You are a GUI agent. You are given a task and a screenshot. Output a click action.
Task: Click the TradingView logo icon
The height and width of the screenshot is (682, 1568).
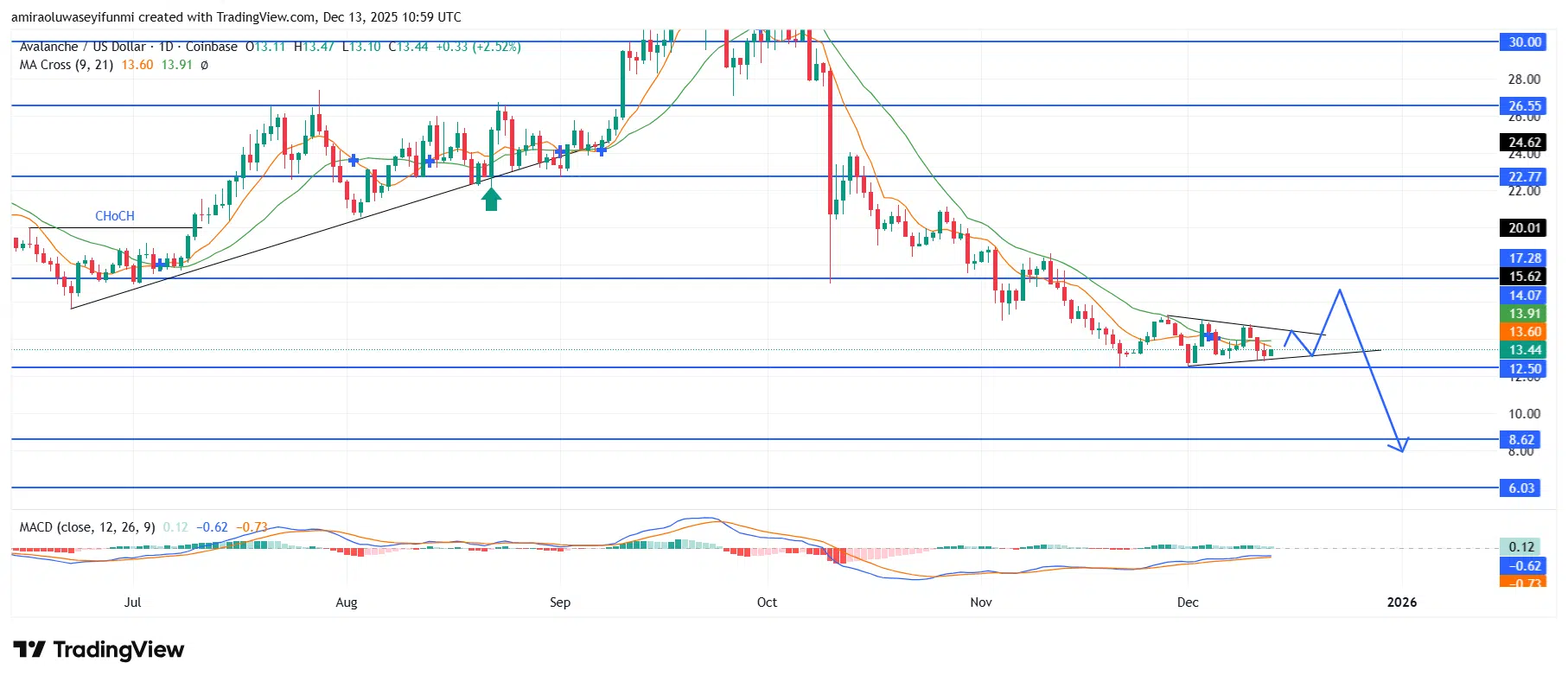tap(29, 650)
